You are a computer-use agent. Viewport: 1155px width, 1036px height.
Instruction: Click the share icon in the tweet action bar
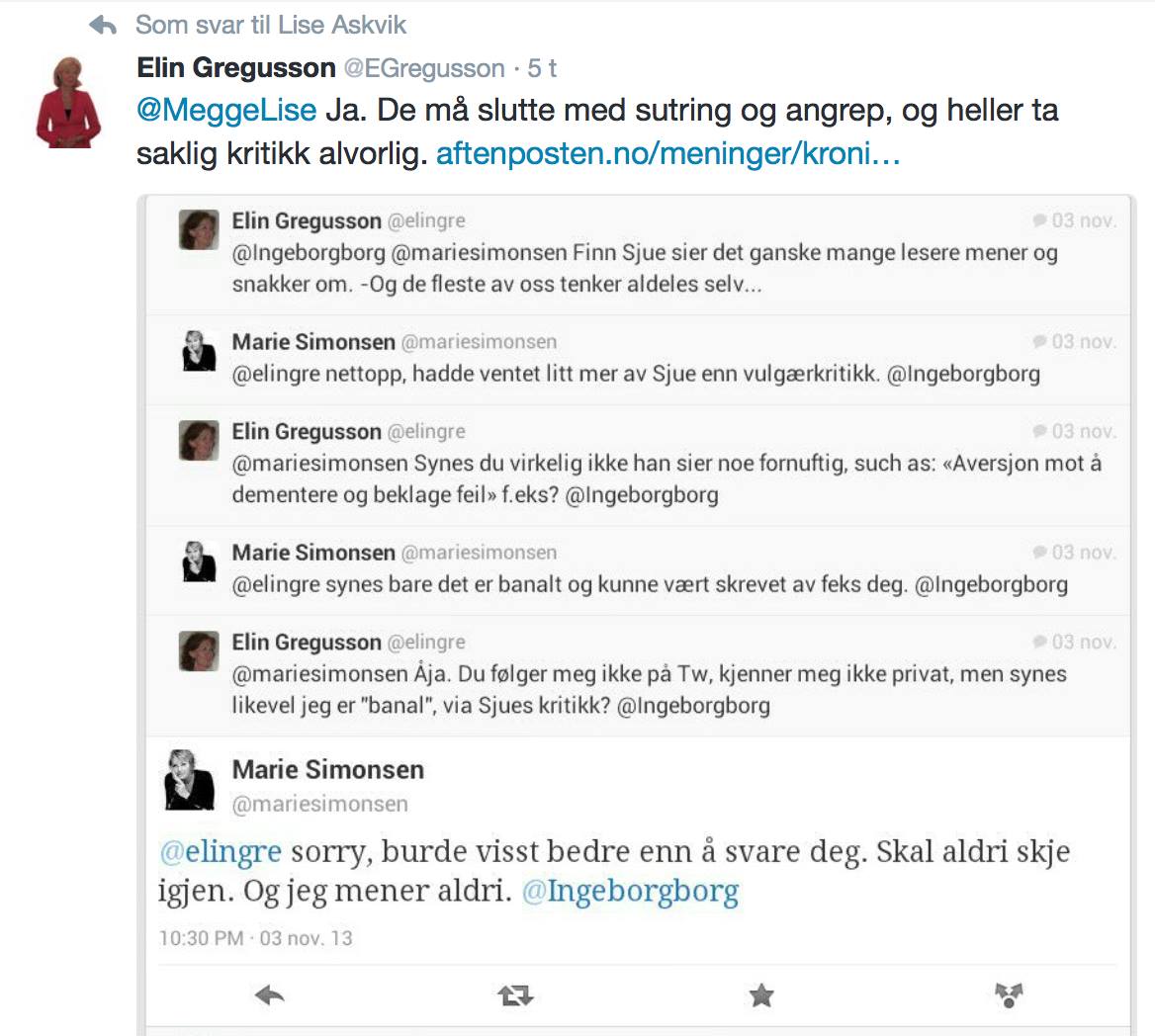pos(1009,994)
